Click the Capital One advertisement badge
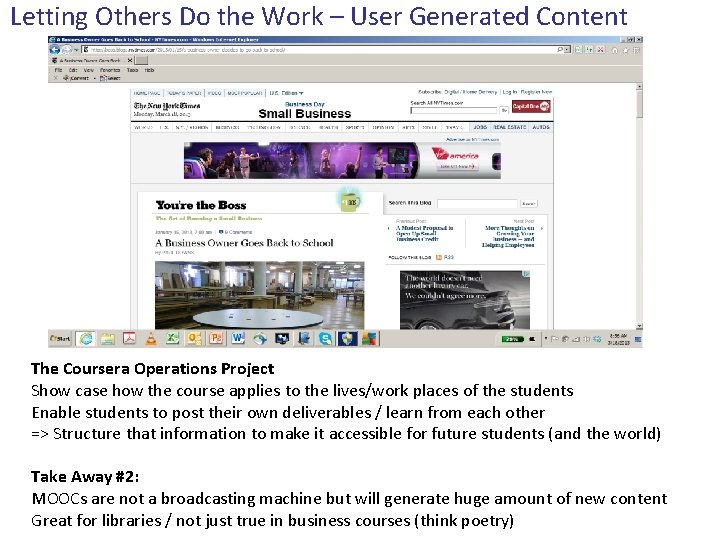This screenshot has height=540, width=720. (x=531, y=107)
